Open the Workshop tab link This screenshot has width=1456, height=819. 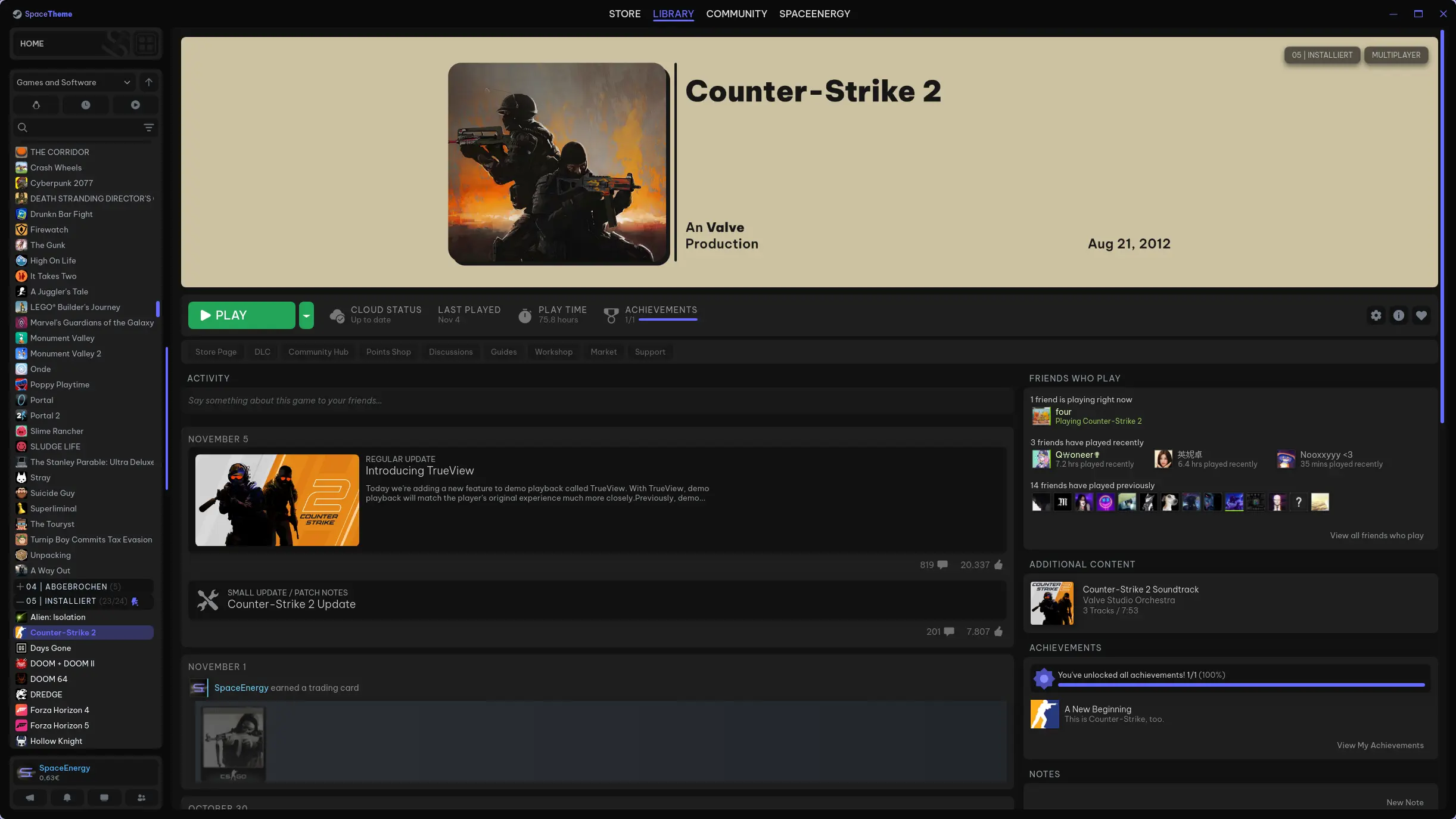click(x=553, y=352)
